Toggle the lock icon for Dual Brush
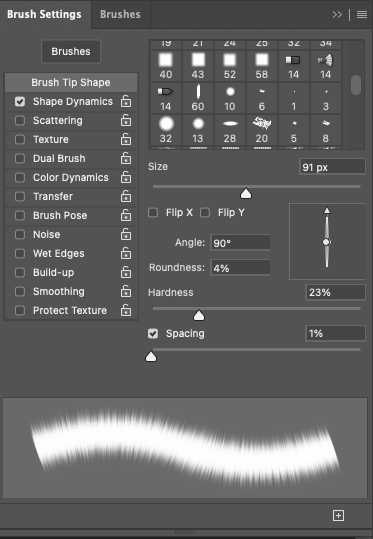This screenshot has height=539, width=373. click(x=126, y=158)
